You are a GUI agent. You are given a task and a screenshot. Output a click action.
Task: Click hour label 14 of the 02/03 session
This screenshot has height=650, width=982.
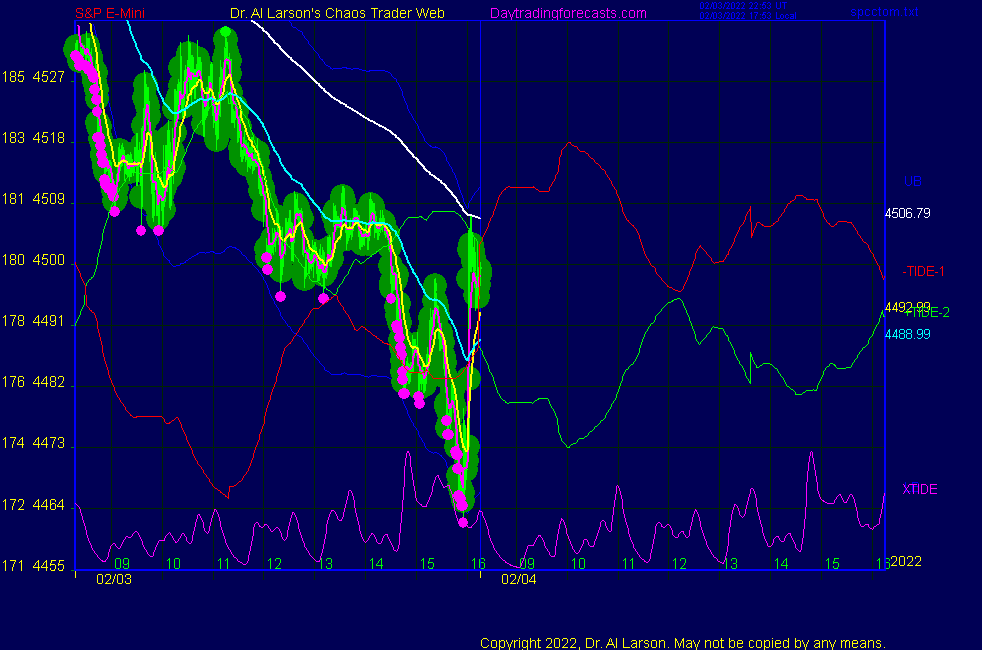pos(376,564)
